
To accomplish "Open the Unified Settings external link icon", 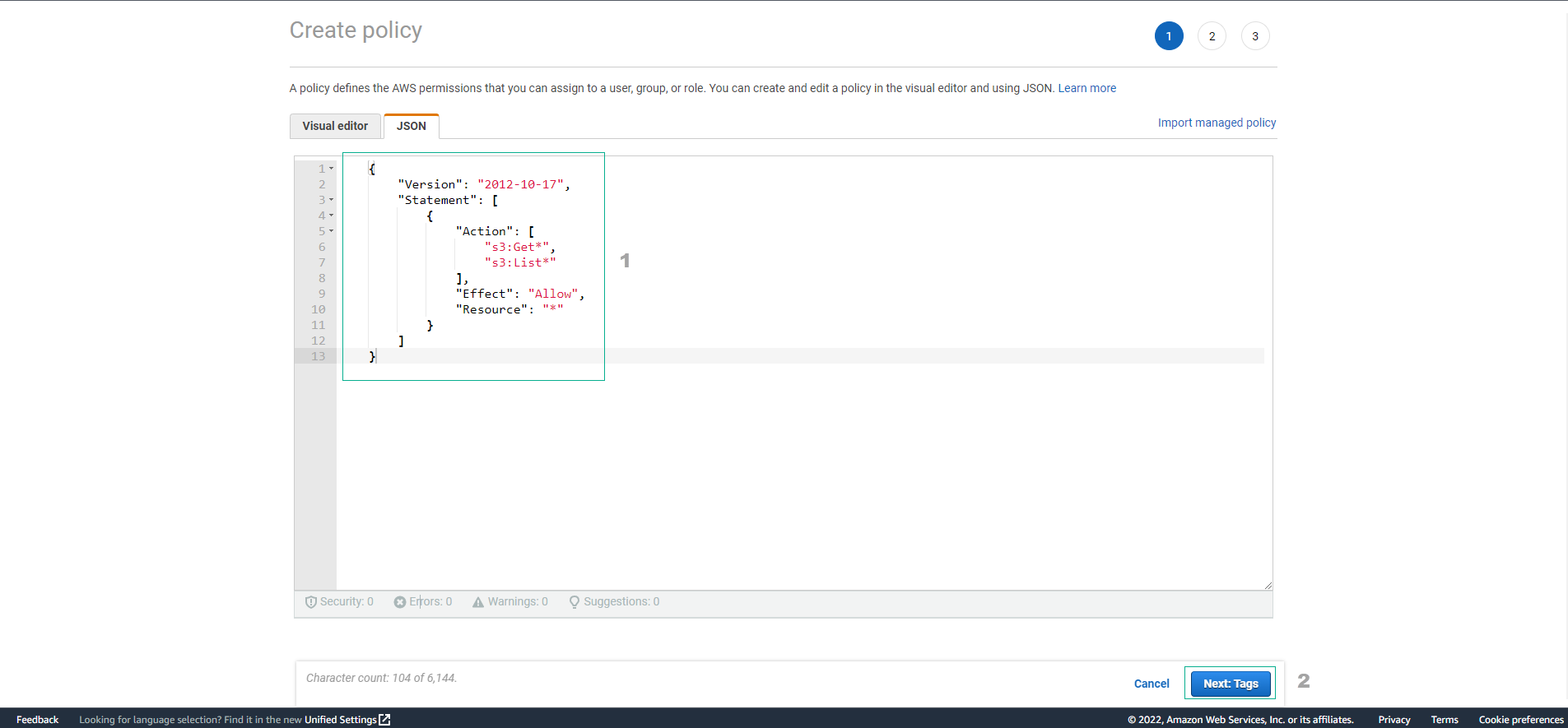I will pos(384,720).
